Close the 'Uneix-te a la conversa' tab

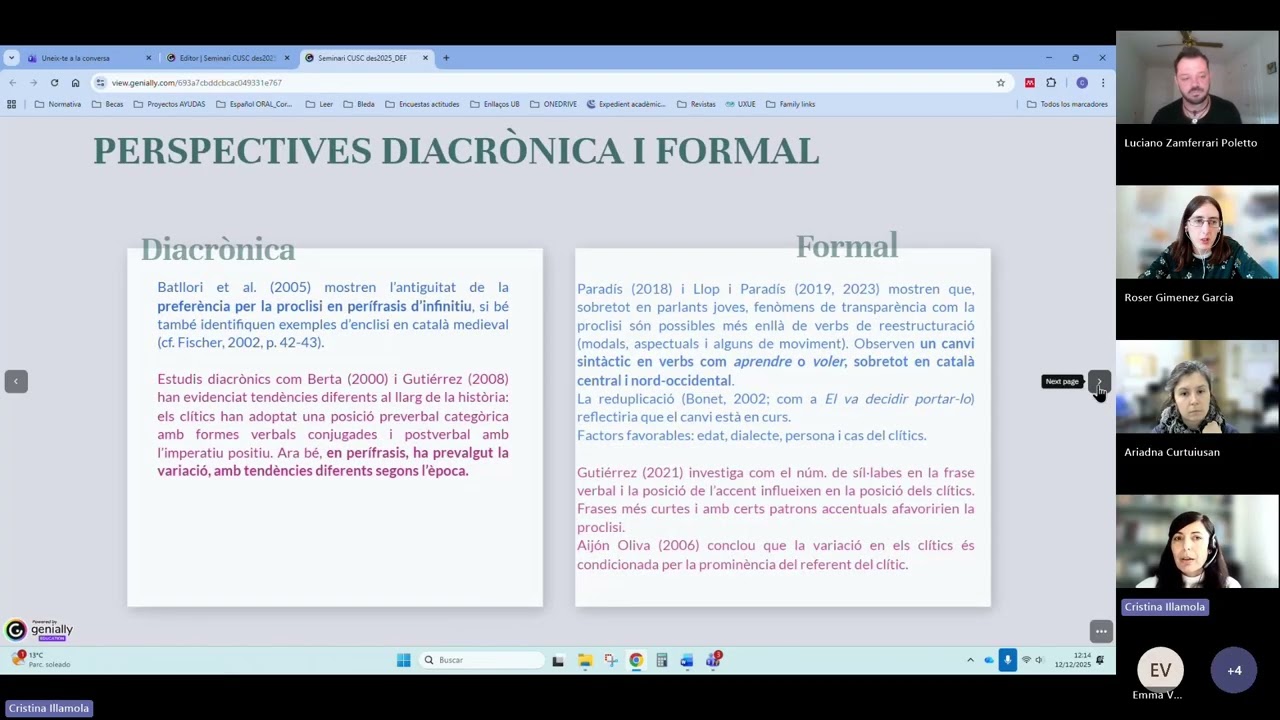pos(149,58)
